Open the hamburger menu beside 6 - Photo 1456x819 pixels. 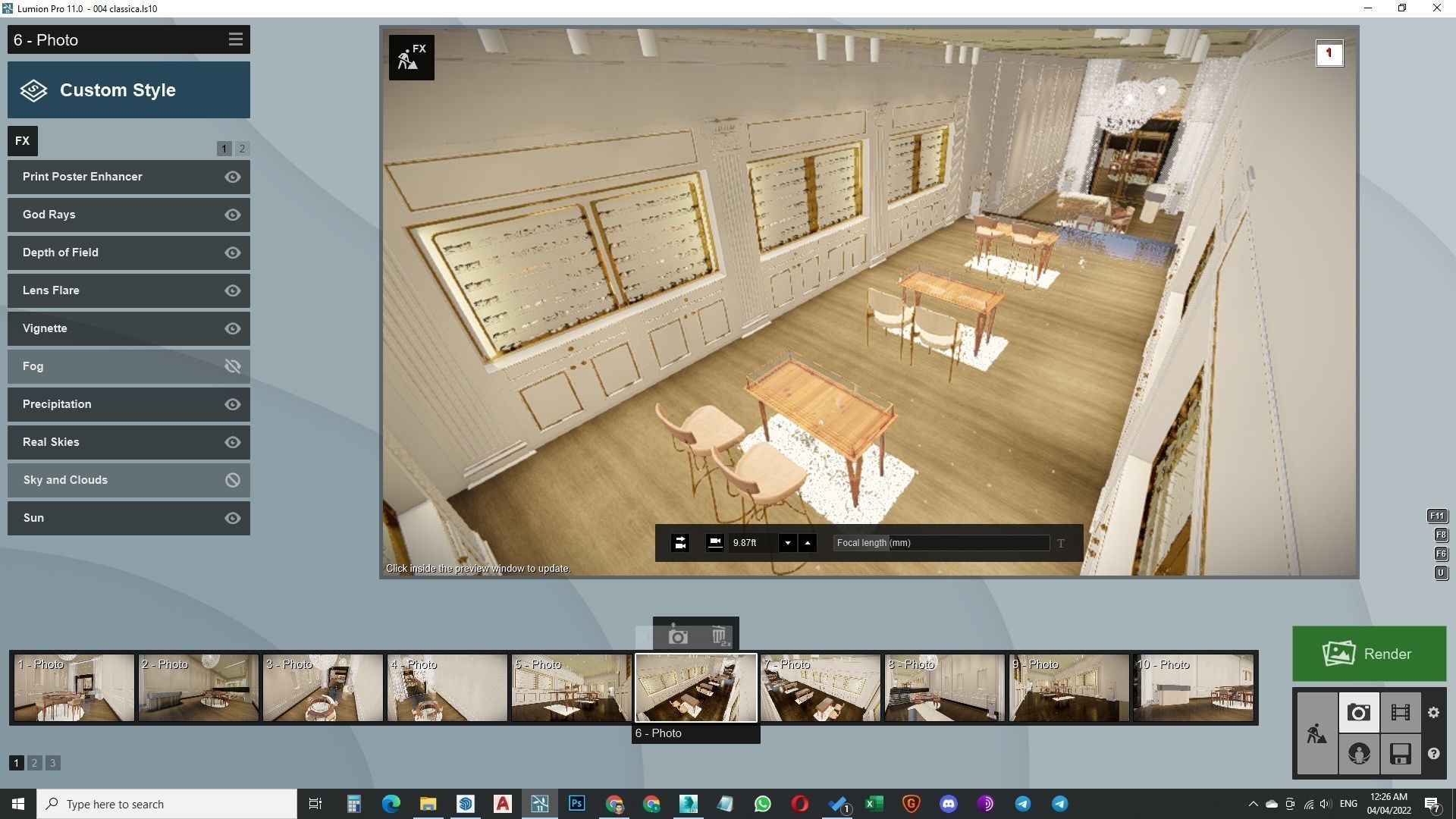[235, 39]
